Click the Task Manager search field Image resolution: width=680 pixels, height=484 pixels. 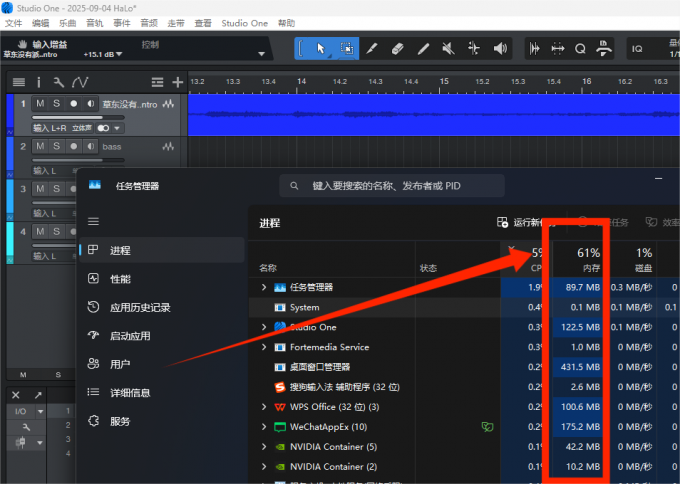pyautogui.click(x=390, y=185)
